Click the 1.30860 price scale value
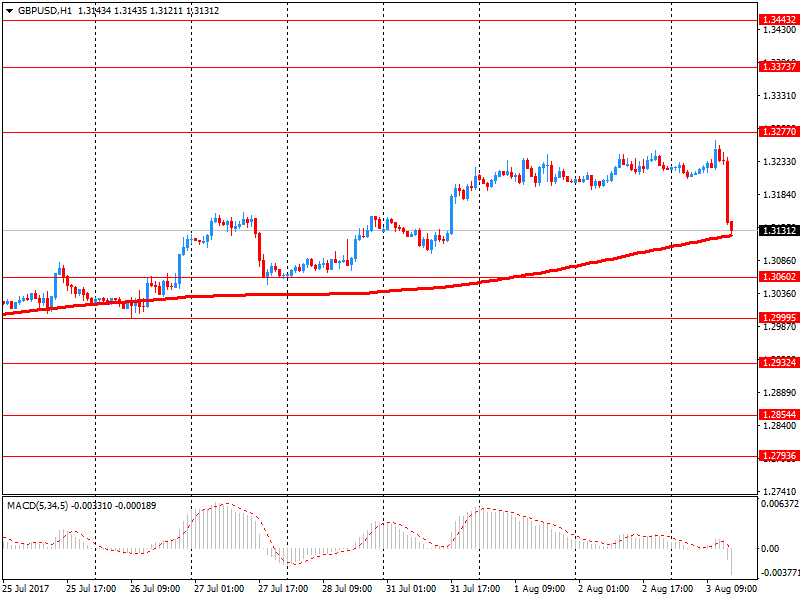800x600 pixels. tap(780, 261)
